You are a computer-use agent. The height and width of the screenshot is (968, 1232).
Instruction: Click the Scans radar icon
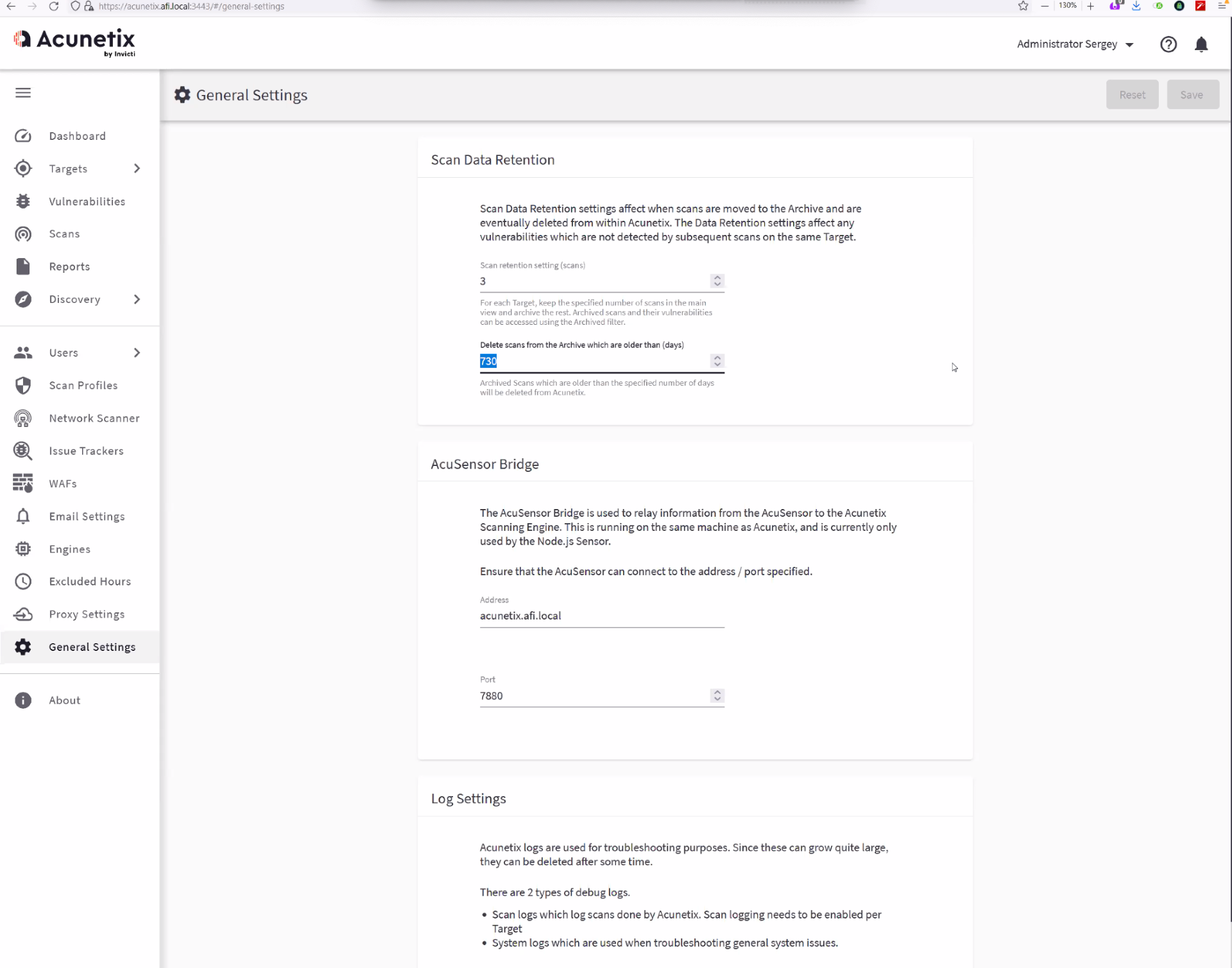(x=23, y=234)
